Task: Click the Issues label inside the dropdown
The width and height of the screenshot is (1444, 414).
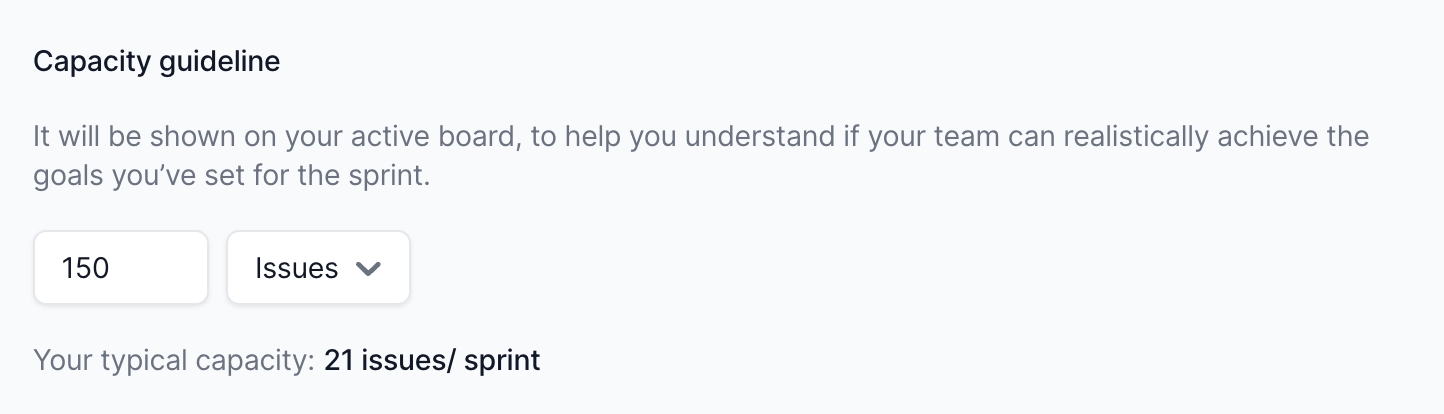Action: pos(296,268)
